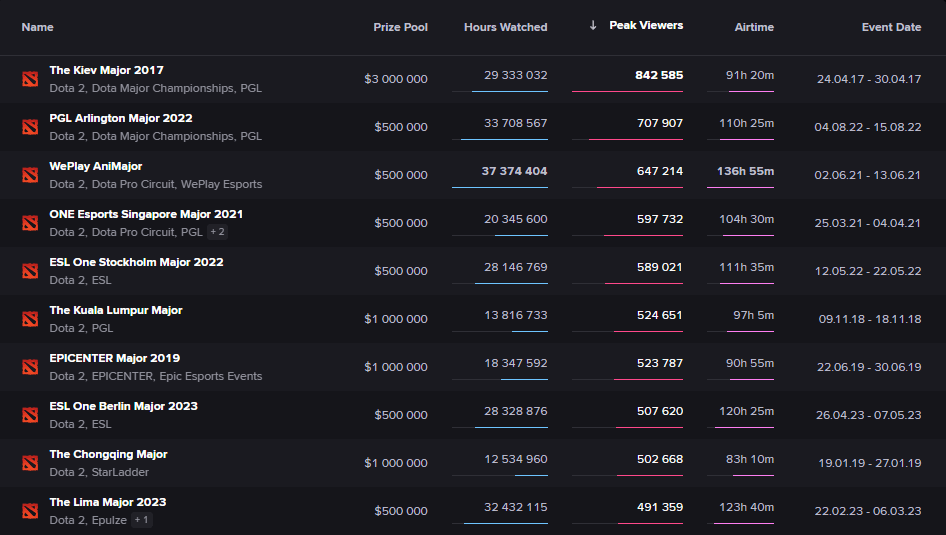946x535 pixels.
Task: Click the Airtime column header
Action: click(x=753, y=27)
